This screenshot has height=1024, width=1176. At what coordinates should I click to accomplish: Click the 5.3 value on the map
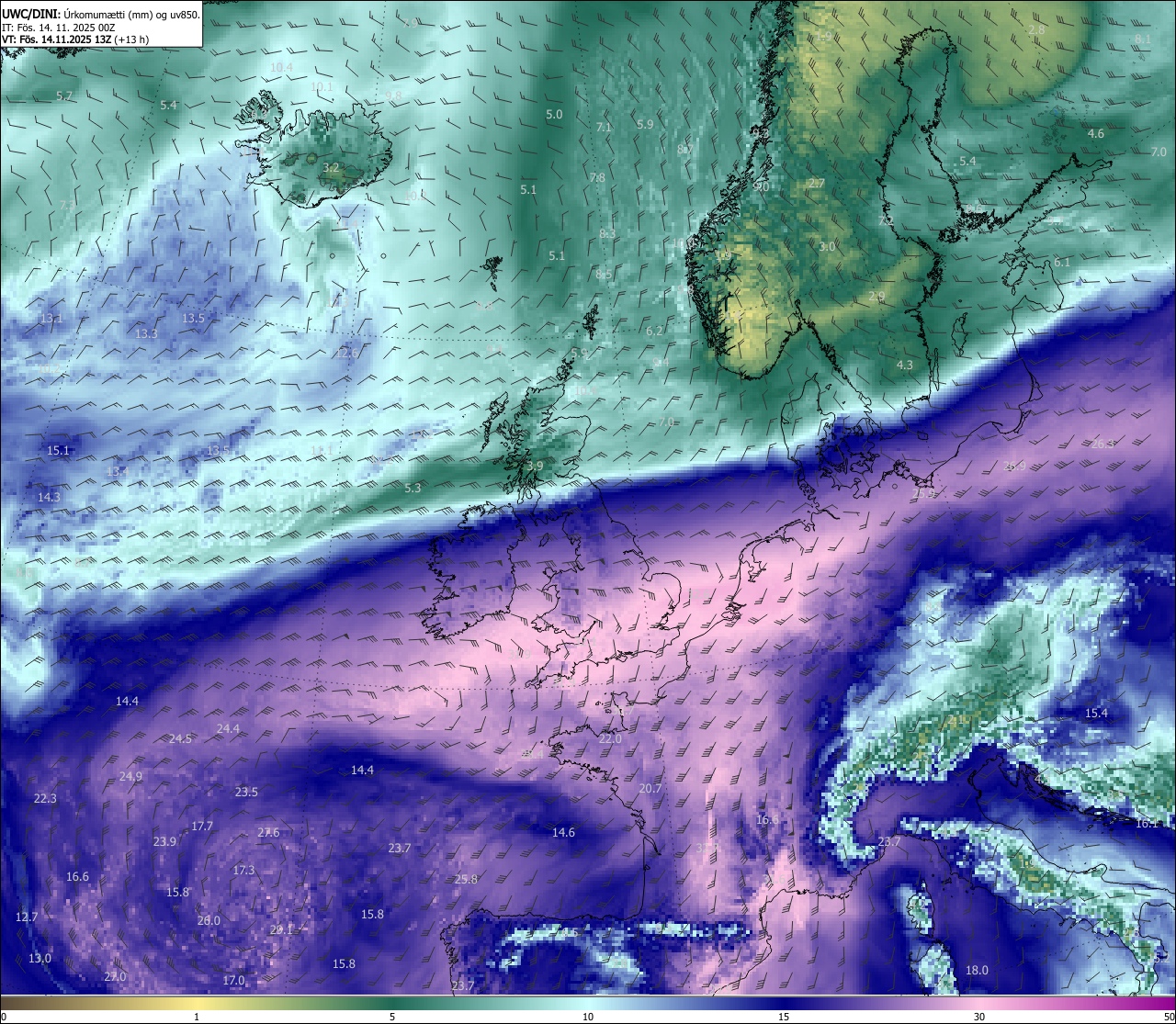point(413,489)
